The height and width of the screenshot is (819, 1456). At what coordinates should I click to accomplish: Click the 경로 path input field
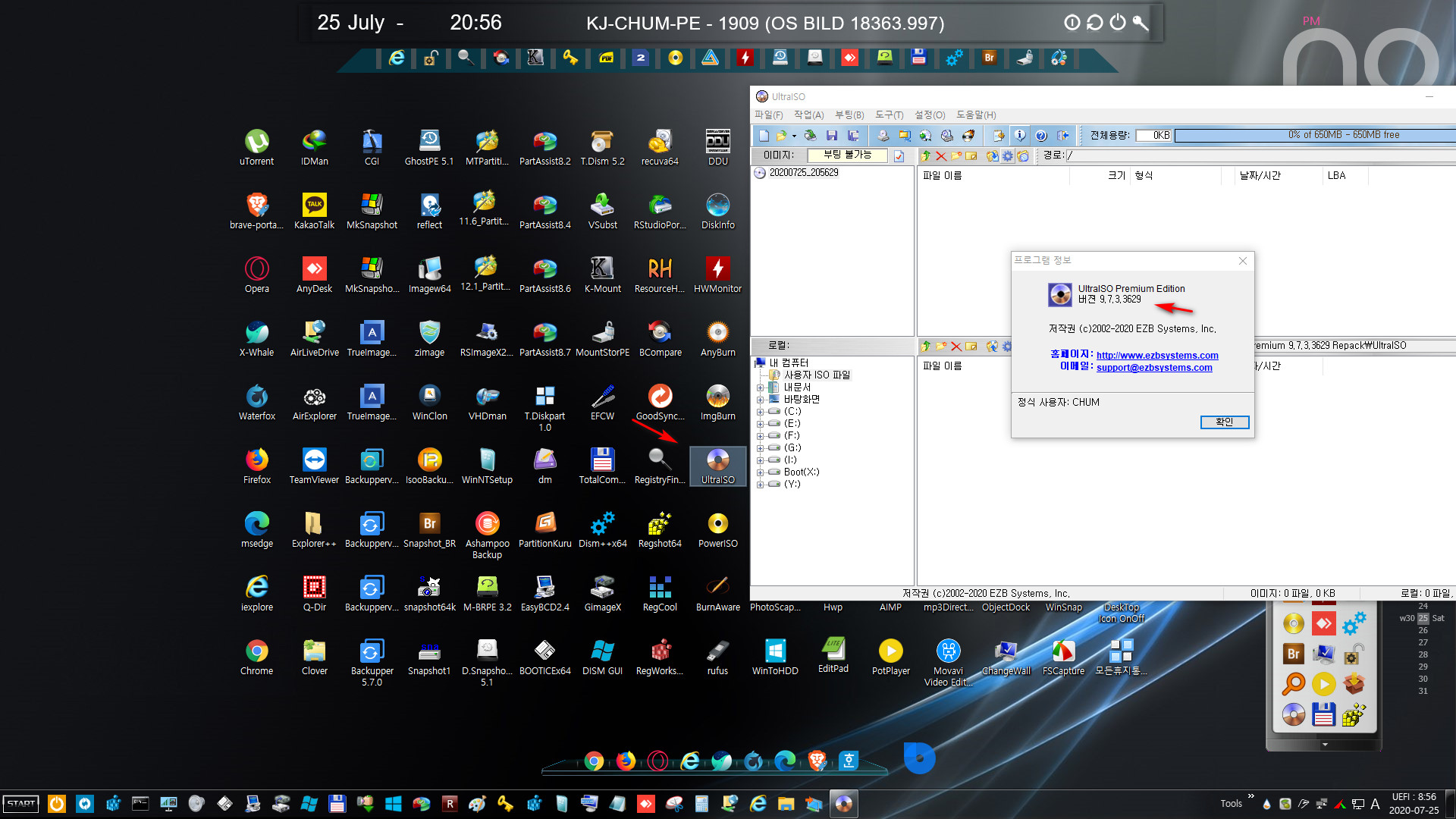(1260, 155)
